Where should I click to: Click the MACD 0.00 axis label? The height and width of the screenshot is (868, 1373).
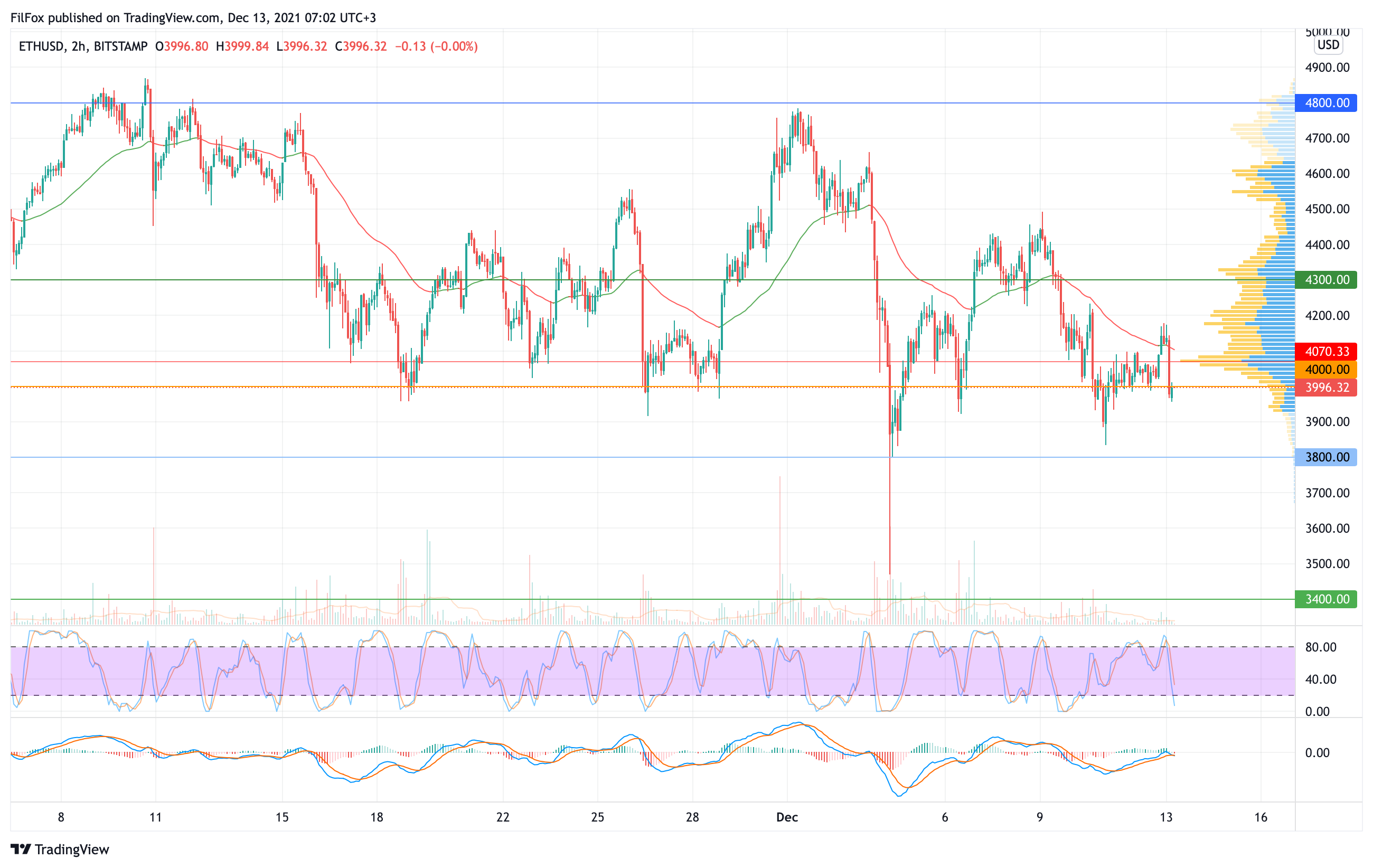click(x=1317, y=753)
